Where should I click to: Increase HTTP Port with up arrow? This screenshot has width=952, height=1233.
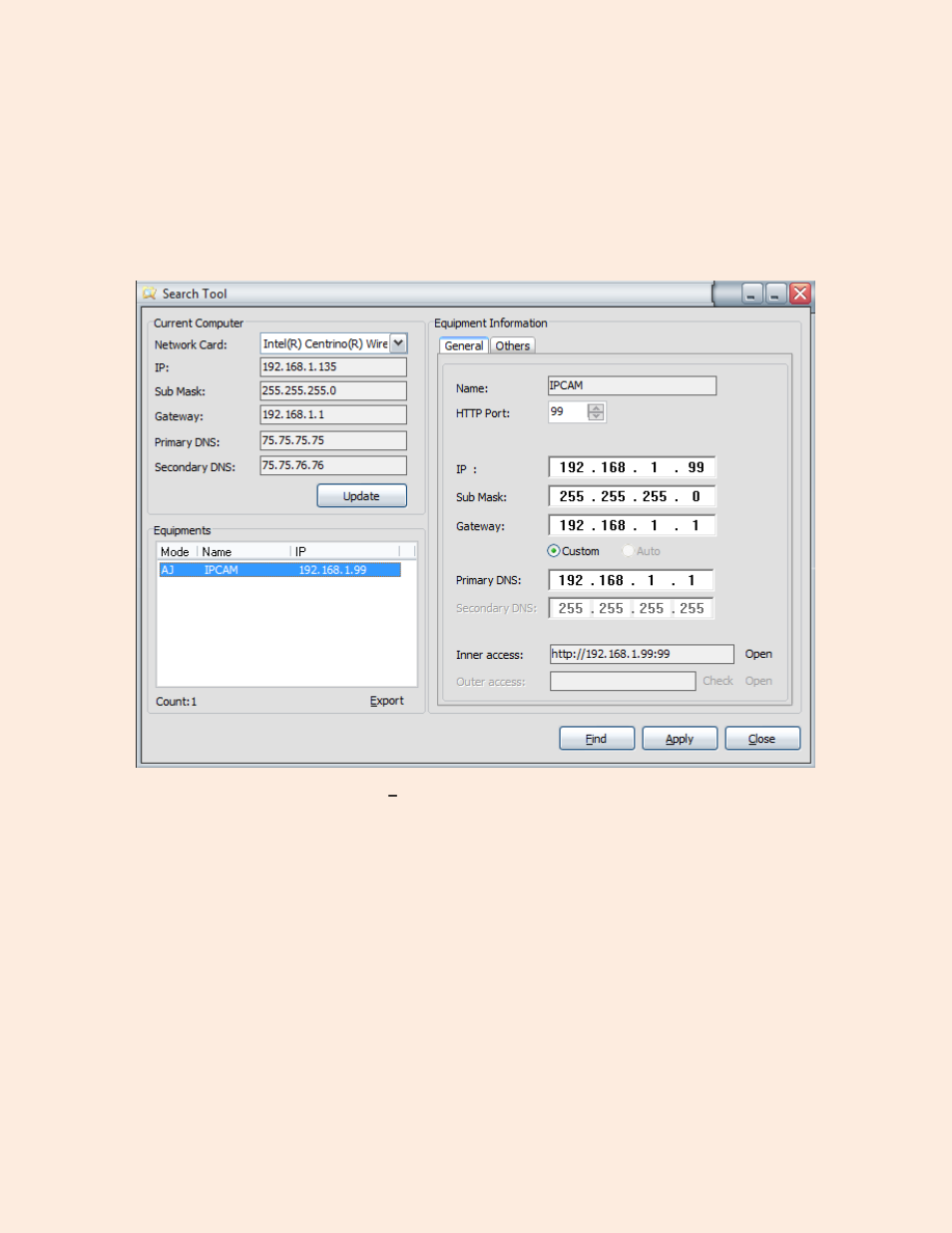tap(596, 407)
